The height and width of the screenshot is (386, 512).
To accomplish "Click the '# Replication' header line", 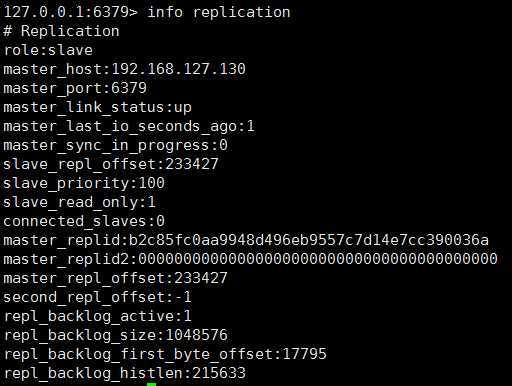I will pos(61,31).
